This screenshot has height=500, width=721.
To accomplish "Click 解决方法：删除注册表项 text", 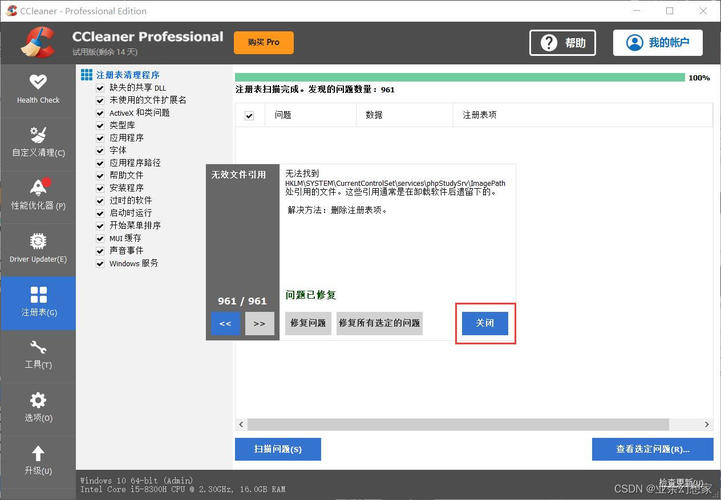I will (338, 210).
